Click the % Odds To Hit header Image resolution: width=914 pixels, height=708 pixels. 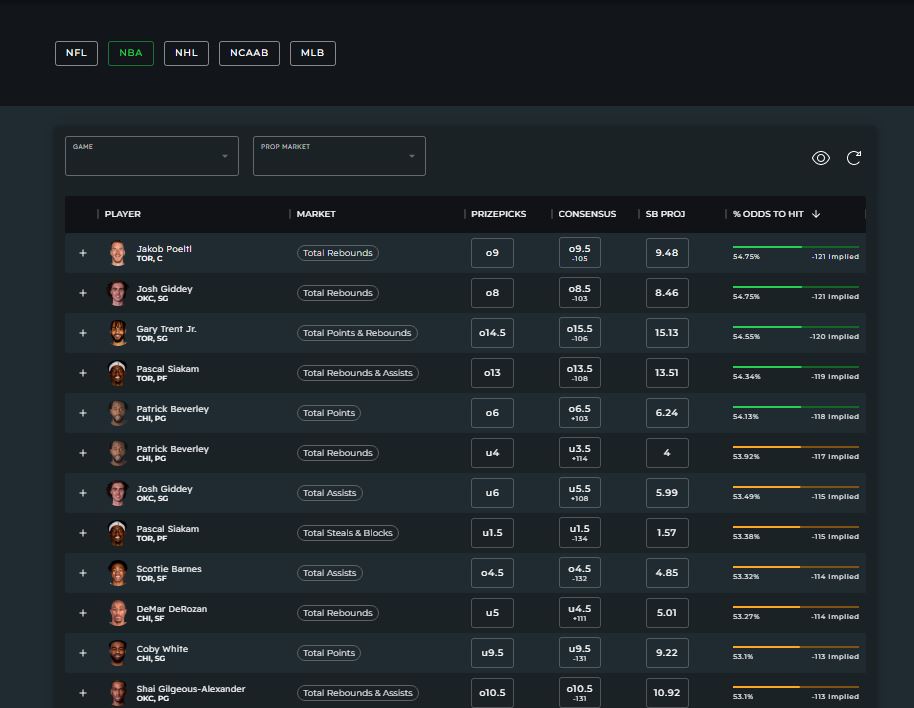pyautogui.click(x=768, y=214)
